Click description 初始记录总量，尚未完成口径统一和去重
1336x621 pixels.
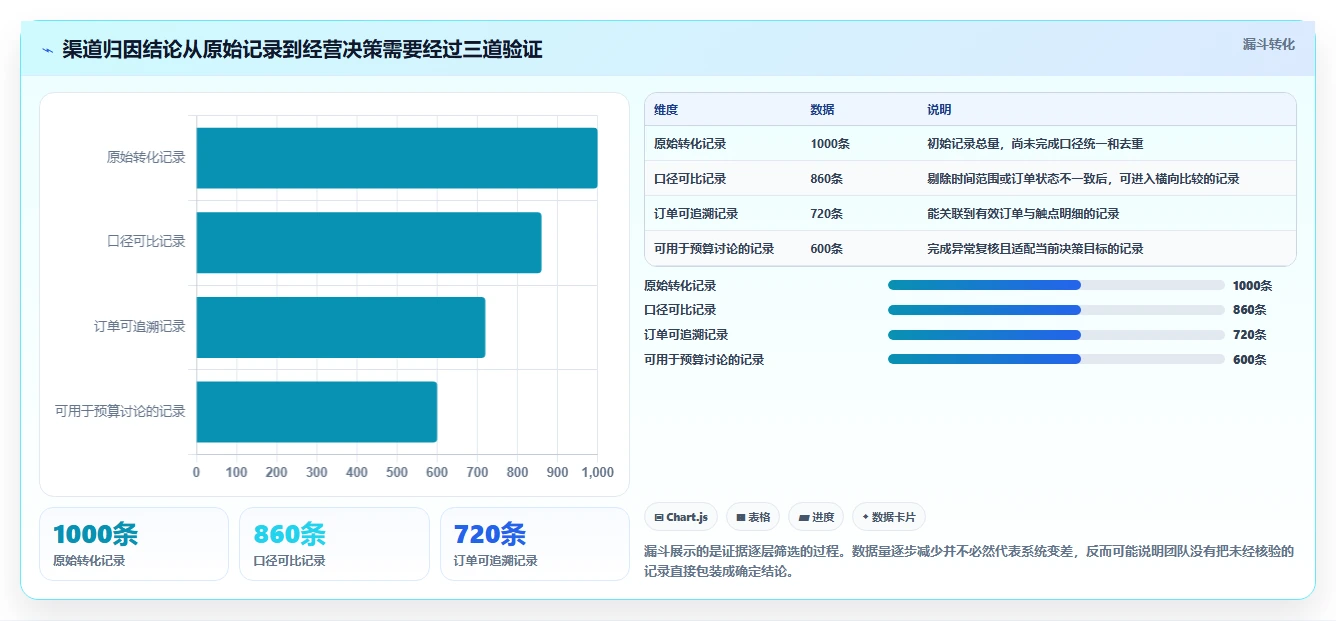pyautogui.click(x=1035, y=144)
